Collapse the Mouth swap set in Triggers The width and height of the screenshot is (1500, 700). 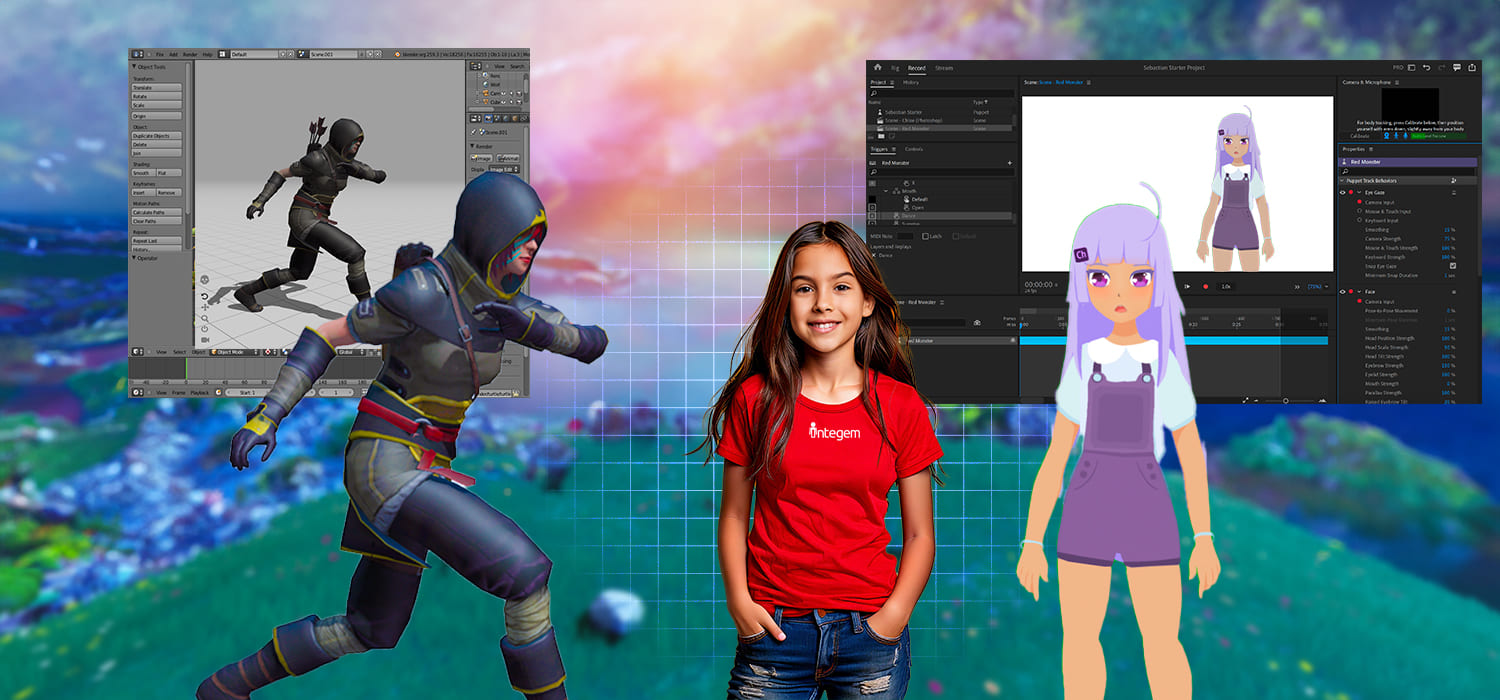886,191
